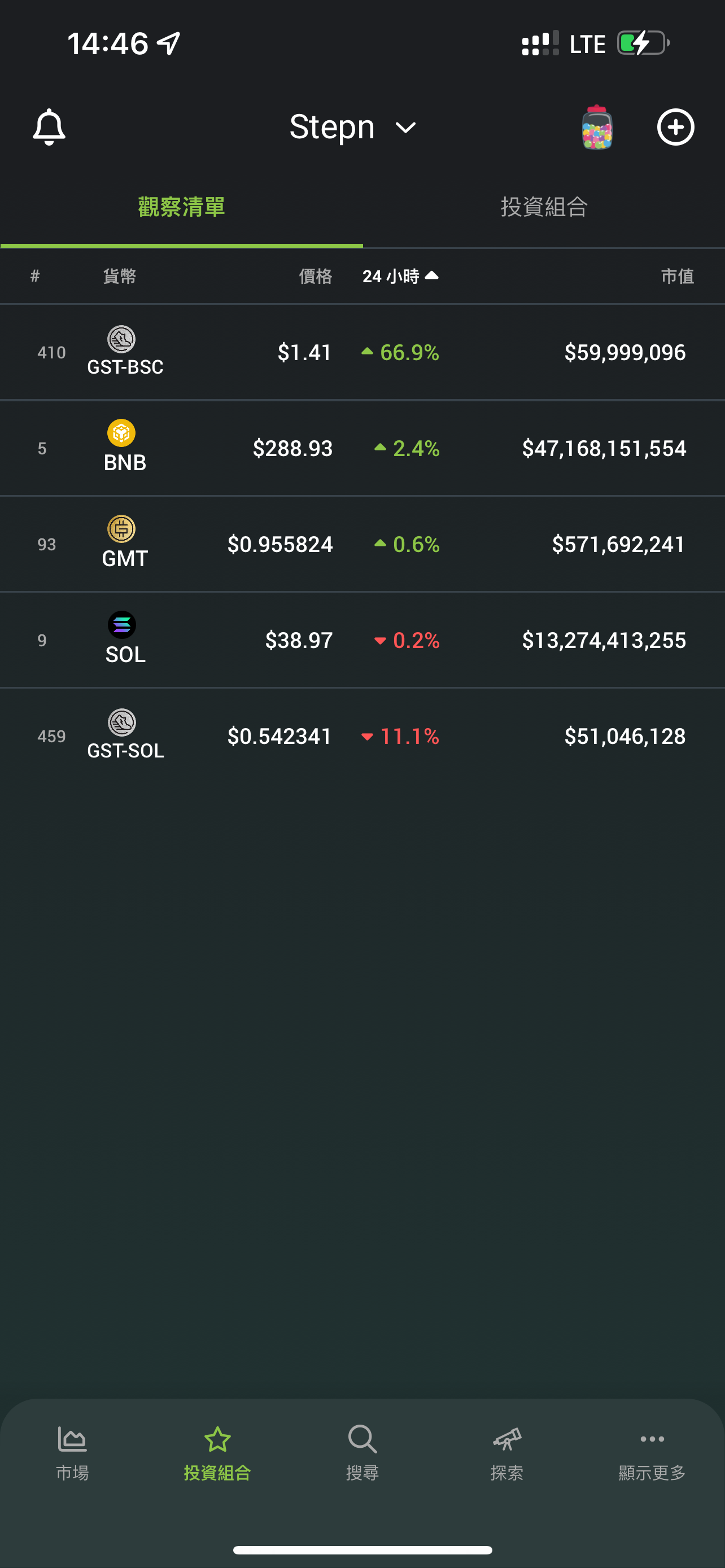
Task: Tap the GST-BSC sneaker coin icon
Action: 121,339
